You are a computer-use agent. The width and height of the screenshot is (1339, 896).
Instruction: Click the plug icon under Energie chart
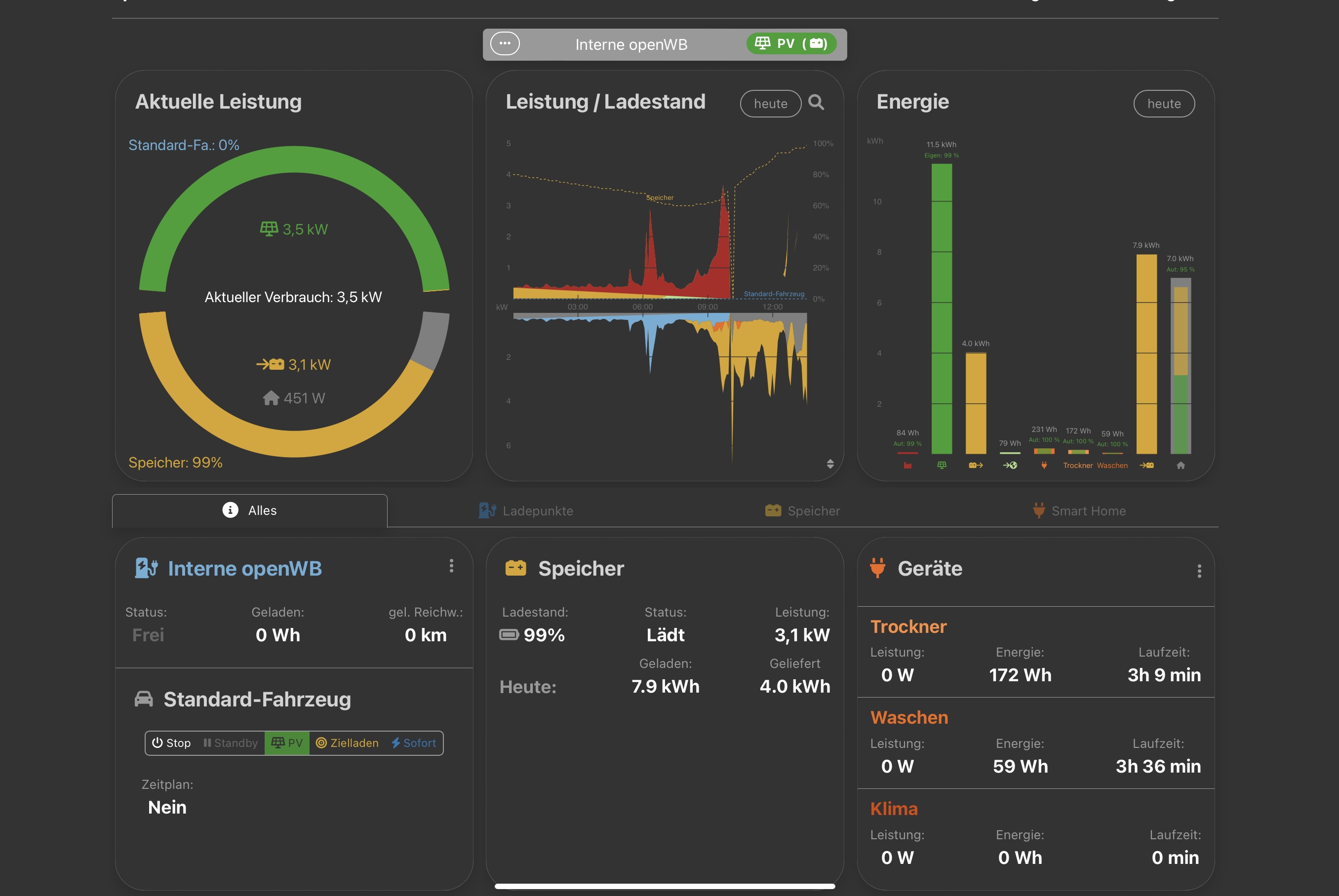pos(1044,466)
